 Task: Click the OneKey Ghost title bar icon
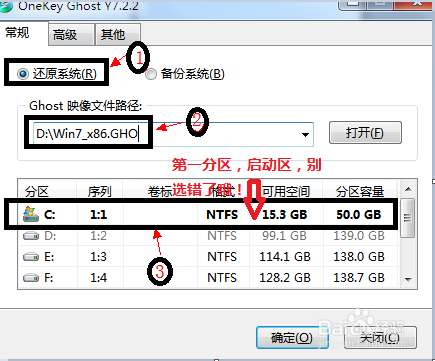coord(5,6)
